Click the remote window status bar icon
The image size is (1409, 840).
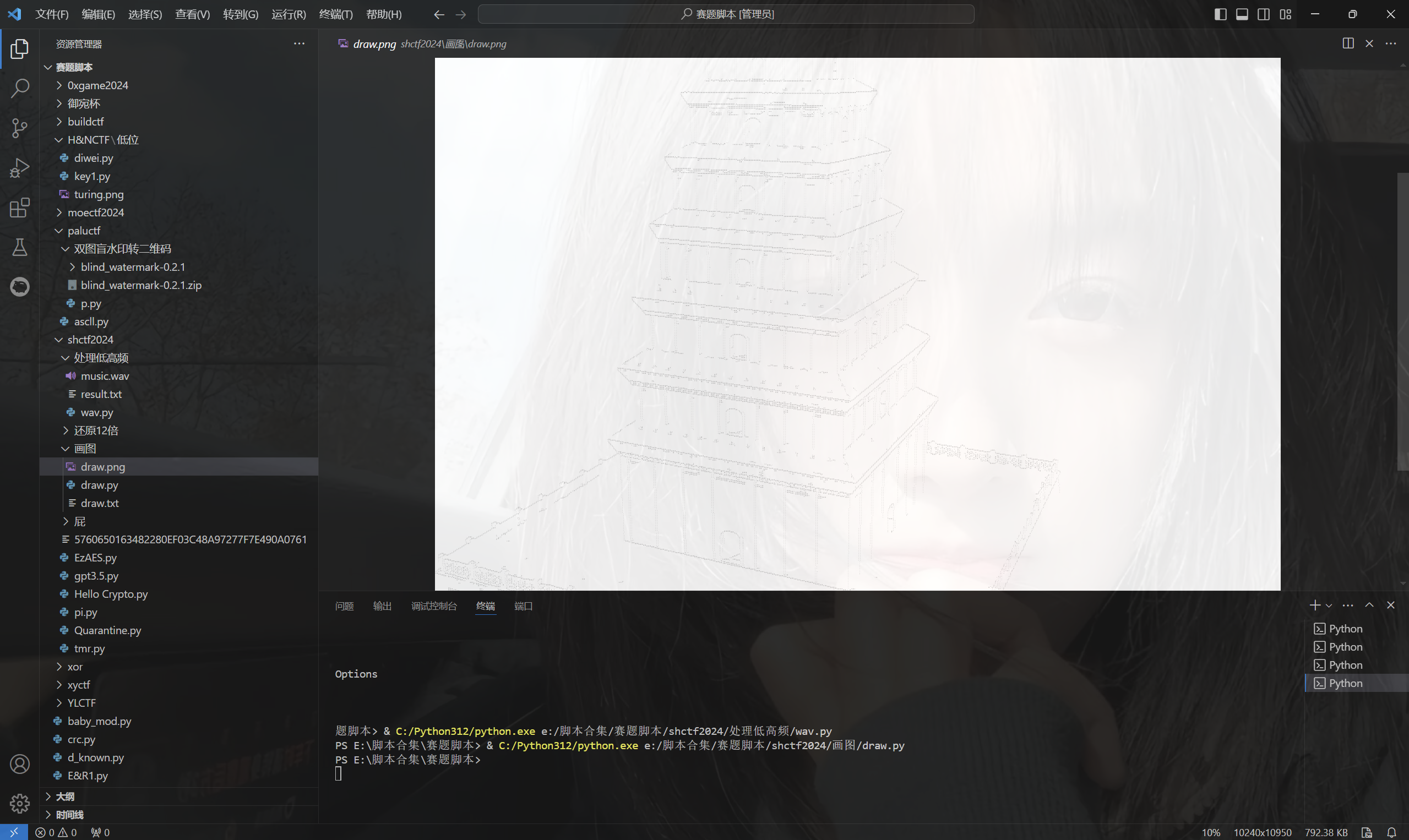pyautogui.click(x=14, y=832)
